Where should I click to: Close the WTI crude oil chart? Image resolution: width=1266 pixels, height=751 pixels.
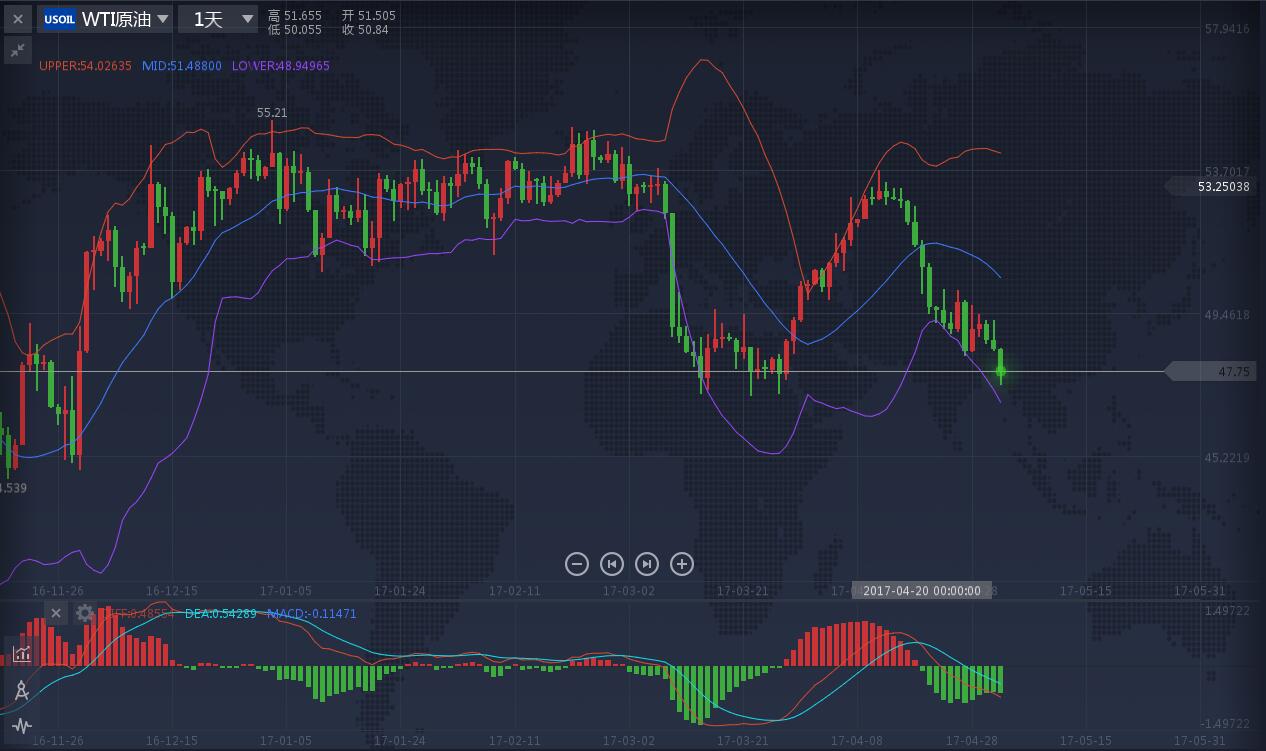click(x=18, y=19)
